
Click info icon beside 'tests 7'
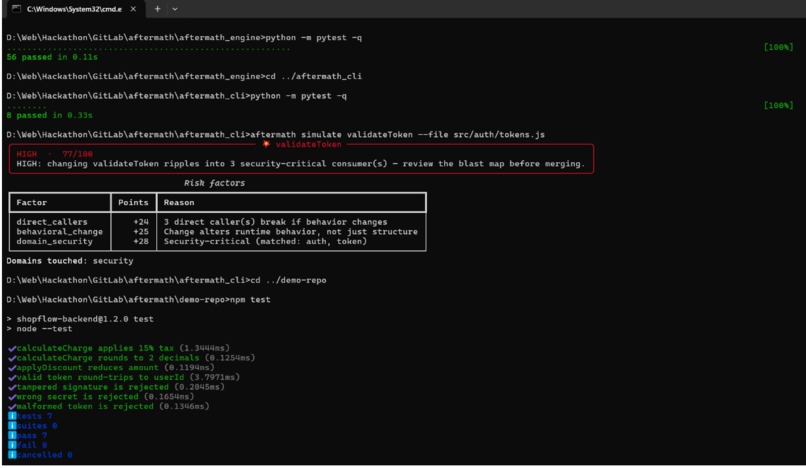tap(12, 416)
